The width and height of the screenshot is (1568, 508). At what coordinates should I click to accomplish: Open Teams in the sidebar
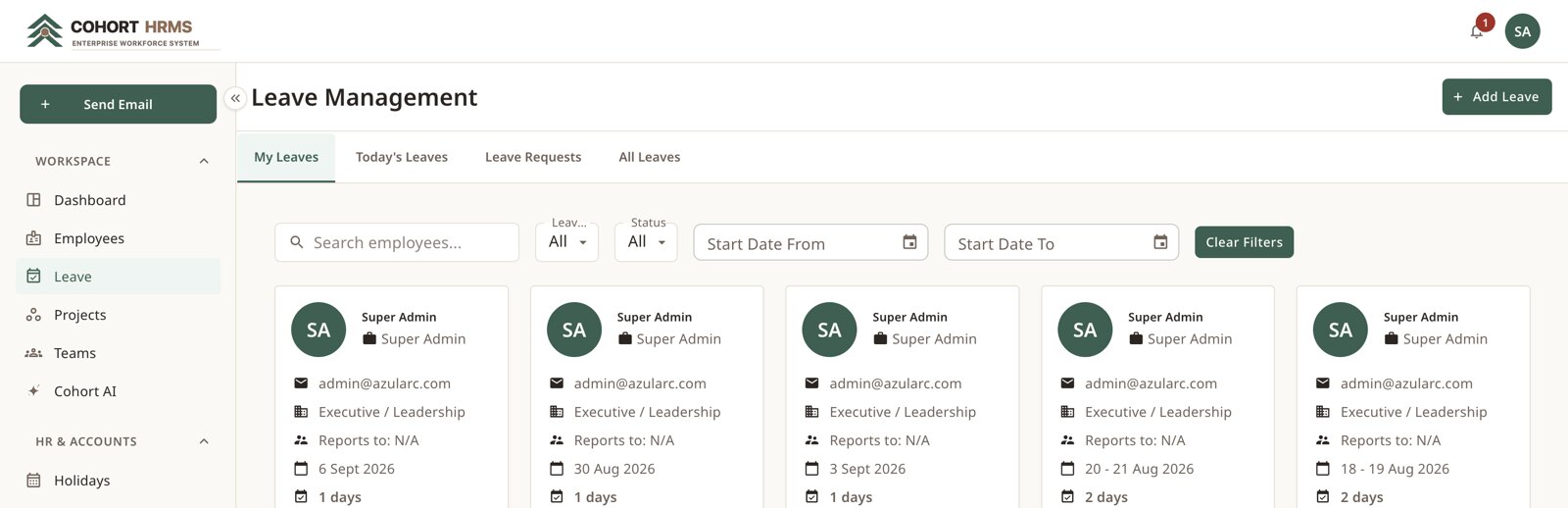tap(119, 353)
